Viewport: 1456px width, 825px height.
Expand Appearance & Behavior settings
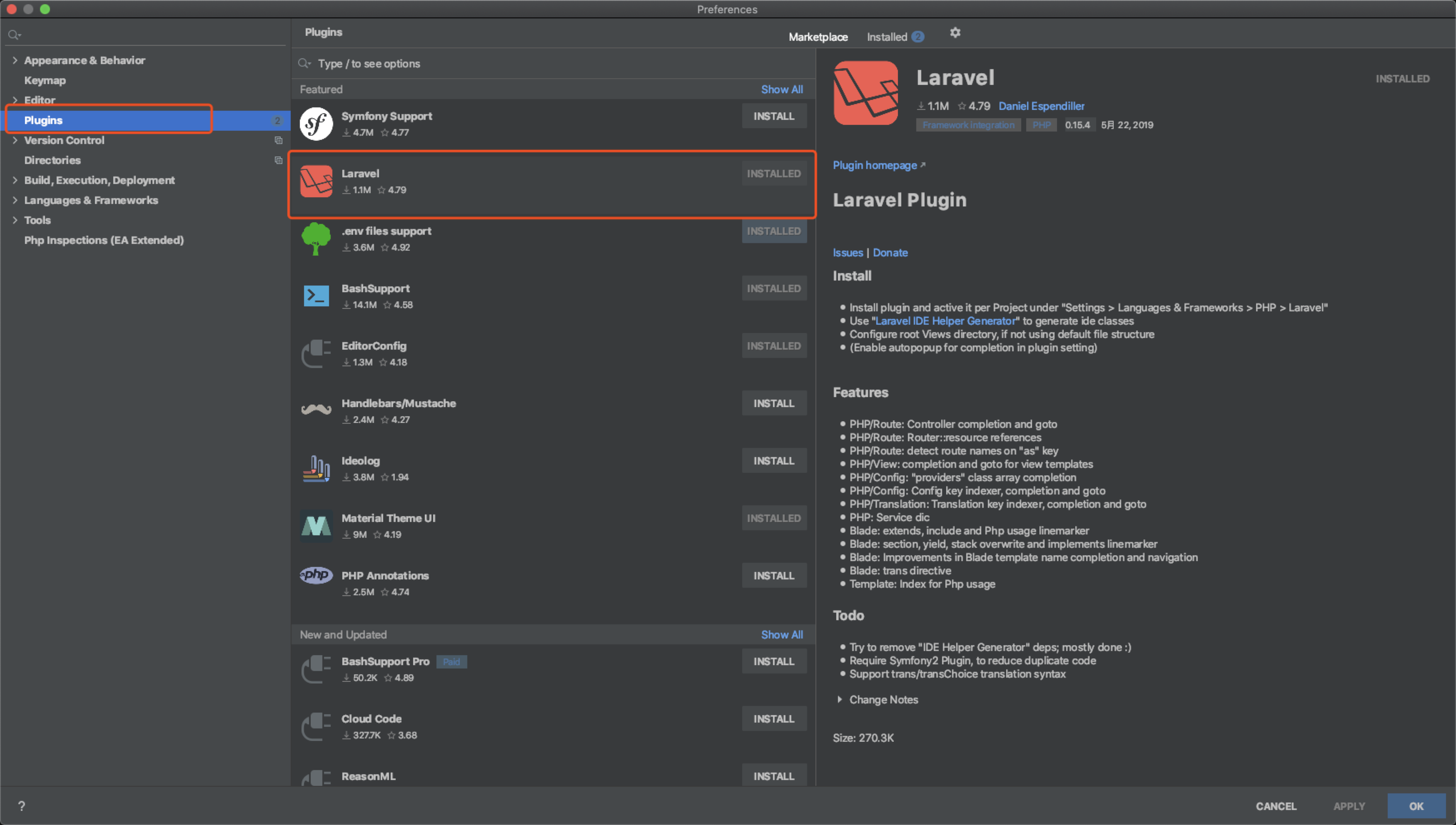pos(15,60)
